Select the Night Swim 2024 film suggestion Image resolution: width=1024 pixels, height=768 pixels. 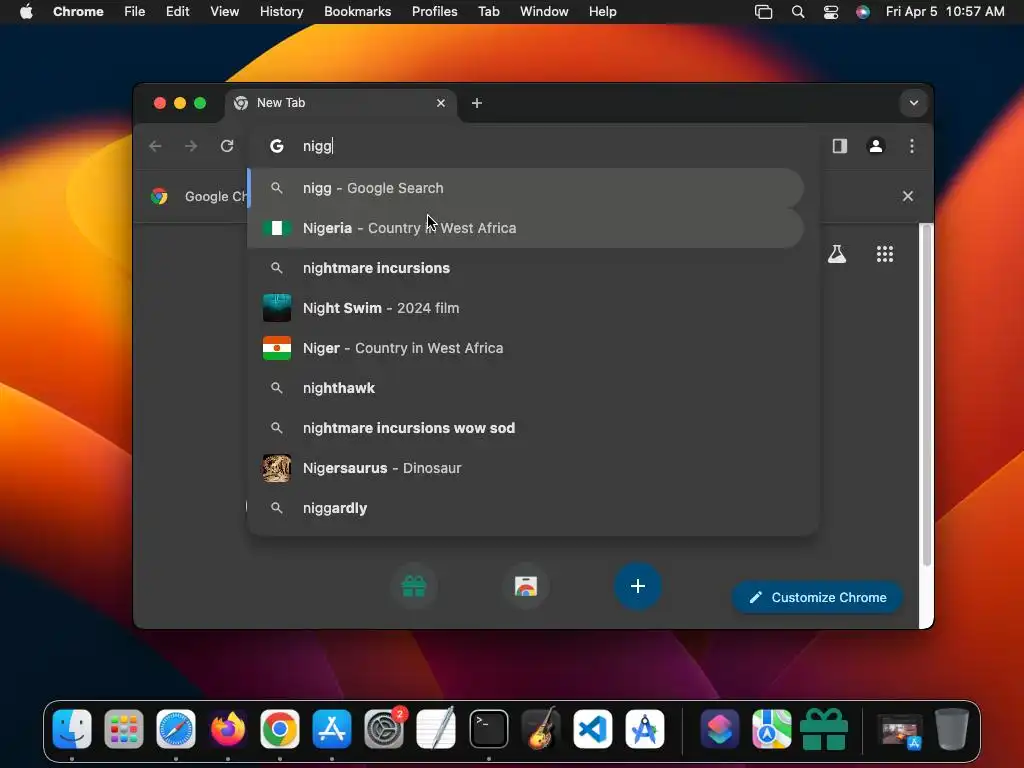pyautogui.click(x=526, y=308)
